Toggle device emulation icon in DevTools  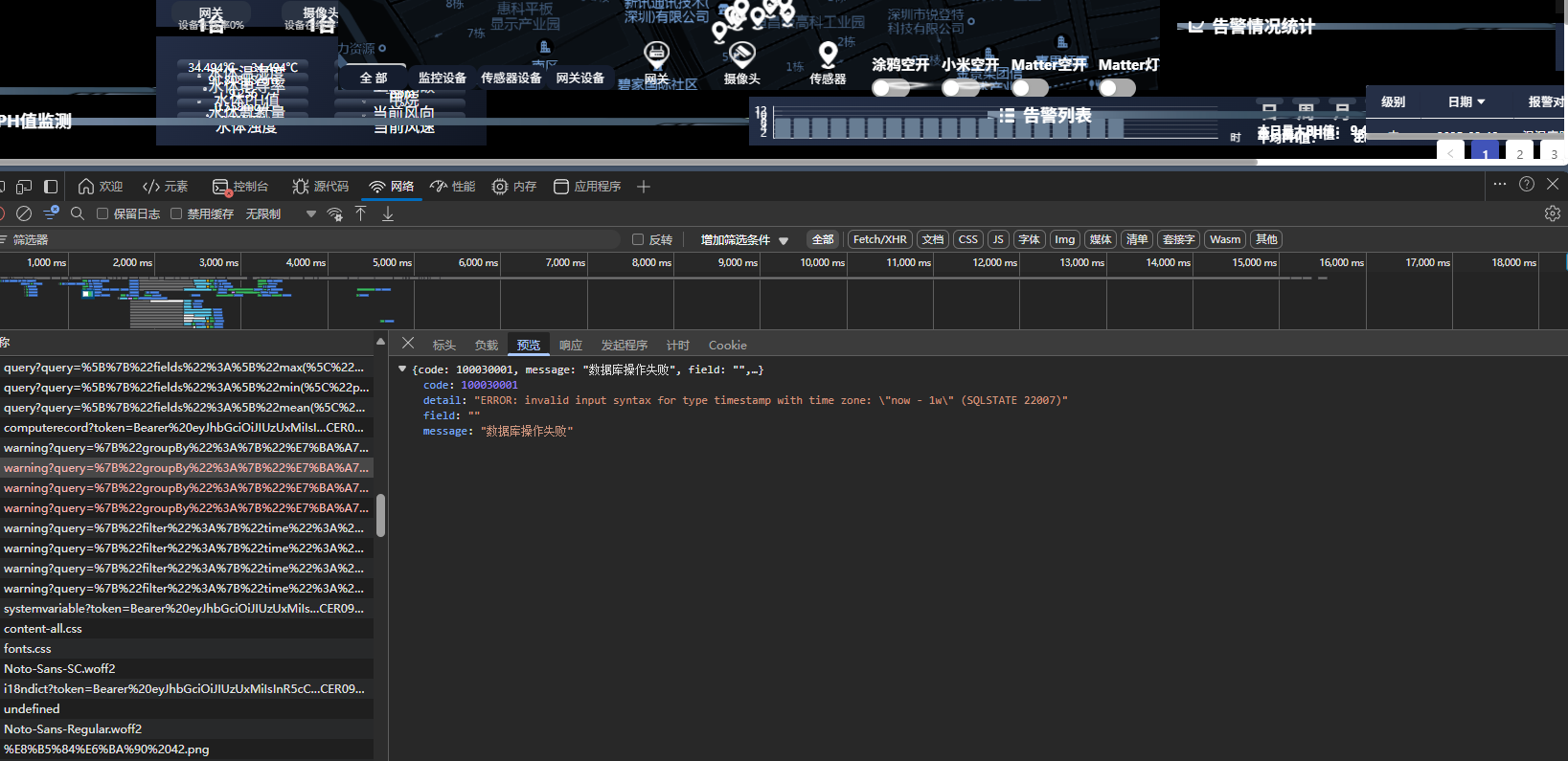tap(24, 187)
